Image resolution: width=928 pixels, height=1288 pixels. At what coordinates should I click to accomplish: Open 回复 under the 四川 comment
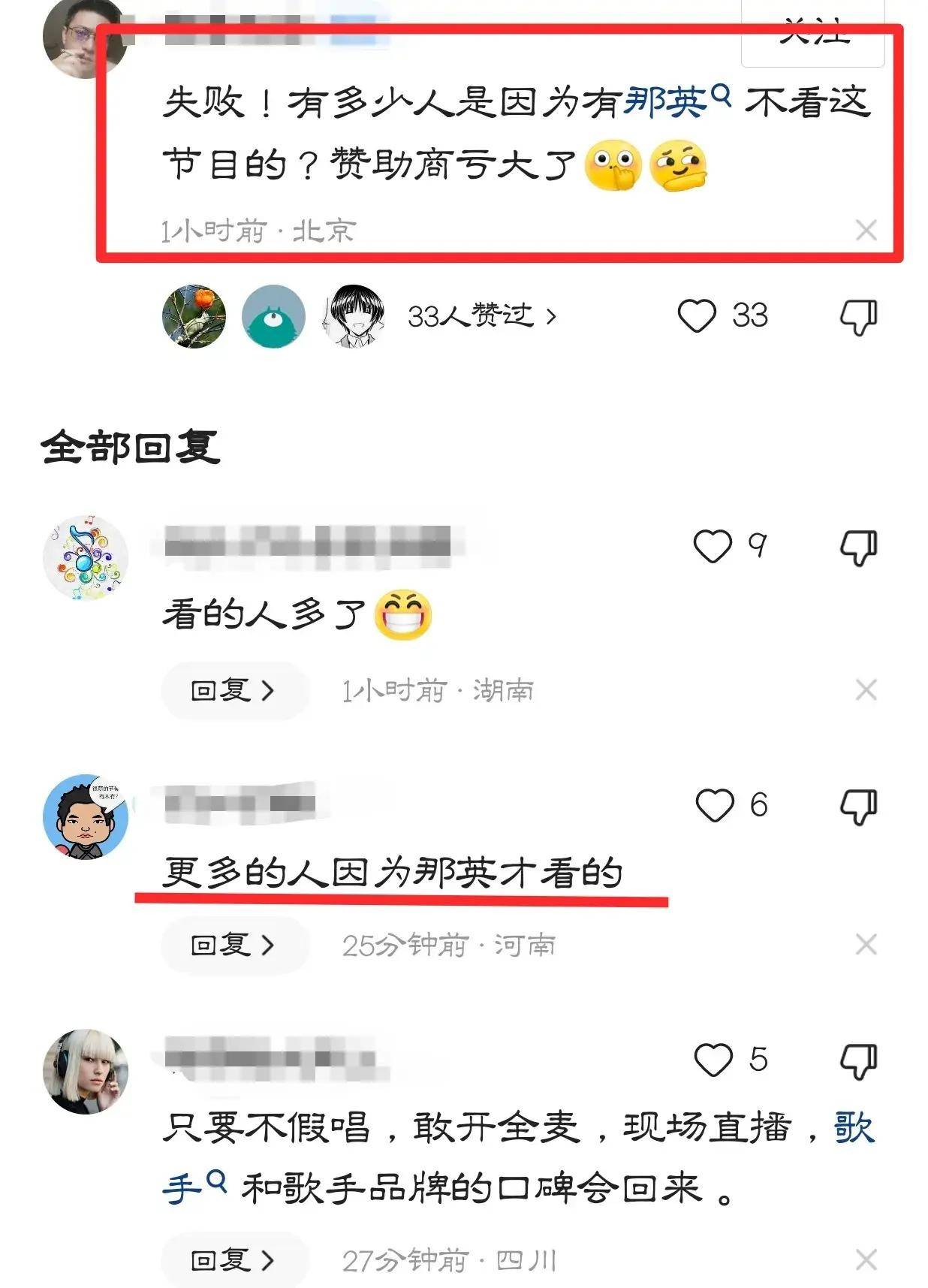click(234, 1260)
